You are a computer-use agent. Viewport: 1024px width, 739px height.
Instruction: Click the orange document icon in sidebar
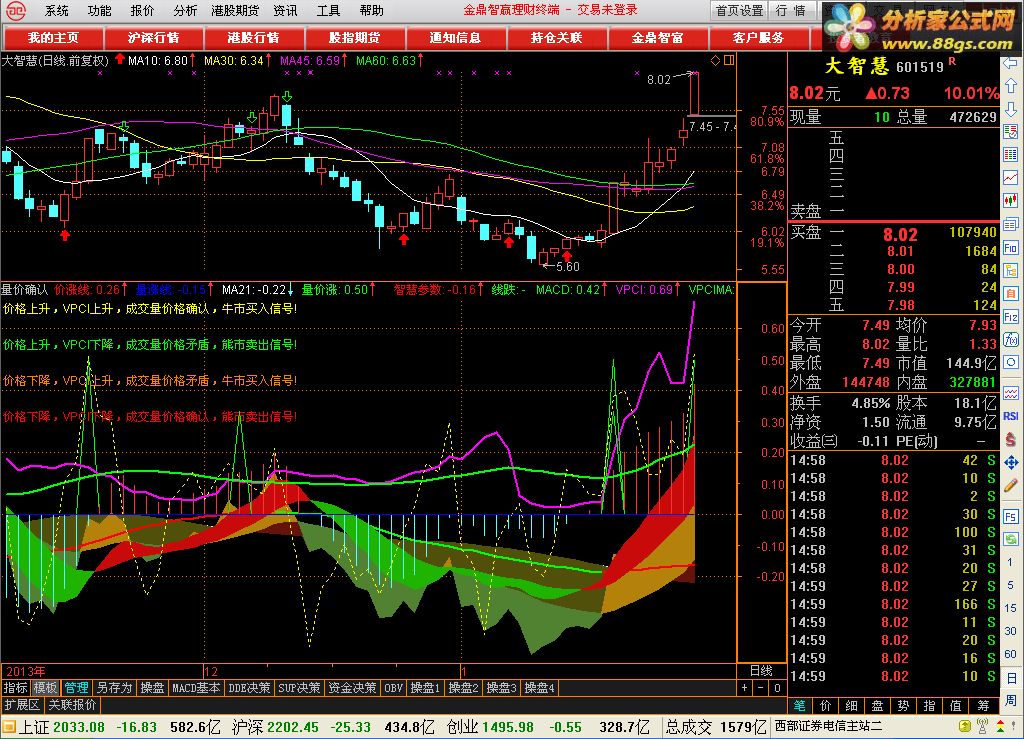[x=1010, y=293]
